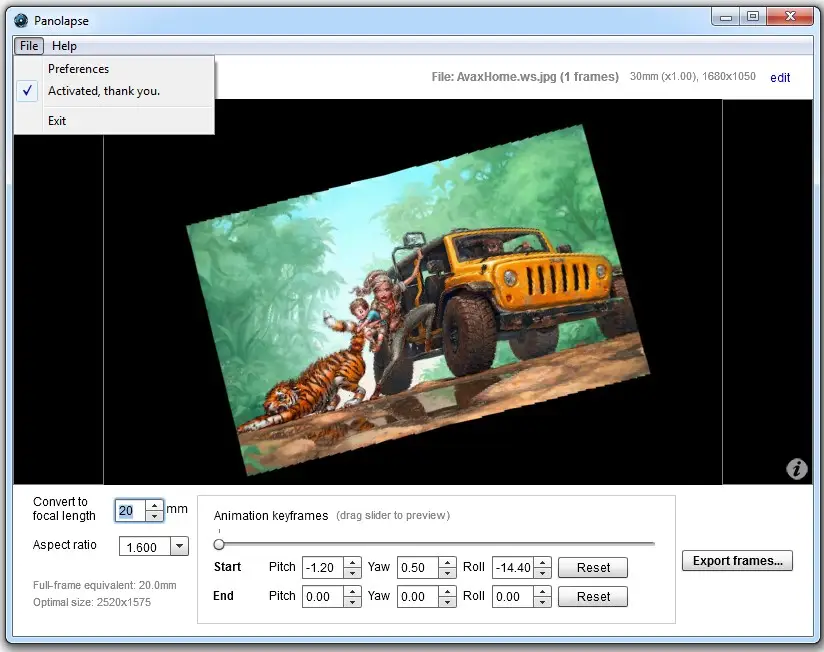The height and width of the screenshot is (652, 824).
Task: Decrement the Start Yaw value
Action: (447, 573)
